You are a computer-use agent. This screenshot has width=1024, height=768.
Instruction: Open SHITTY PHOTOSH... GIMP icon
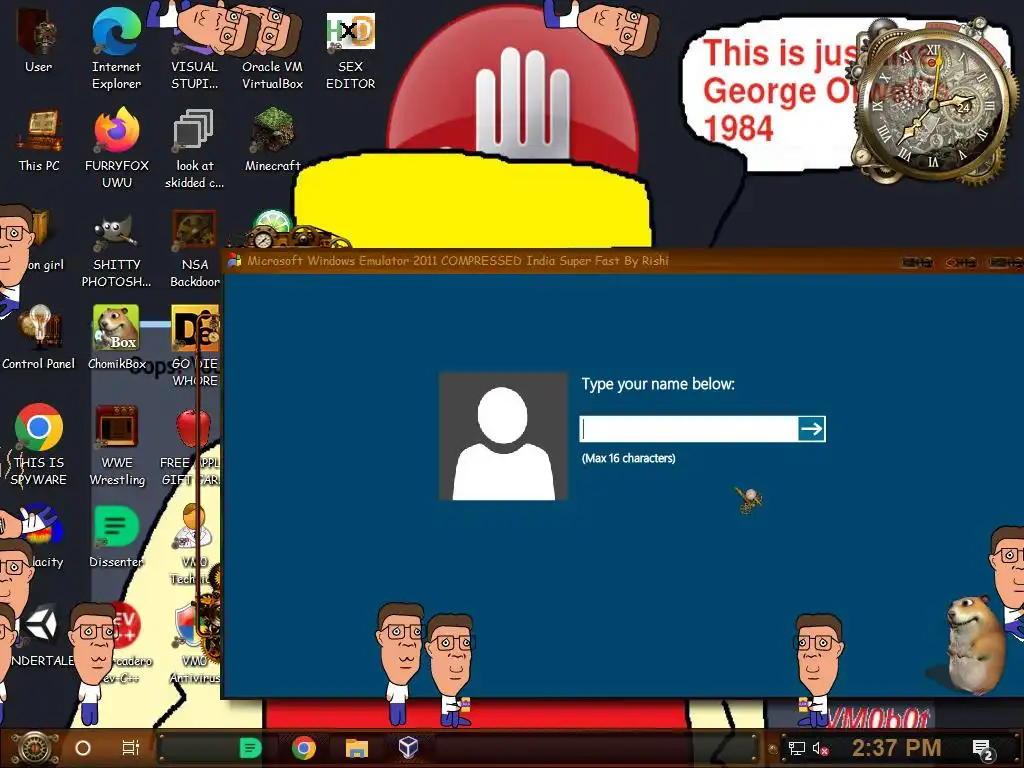116,251
